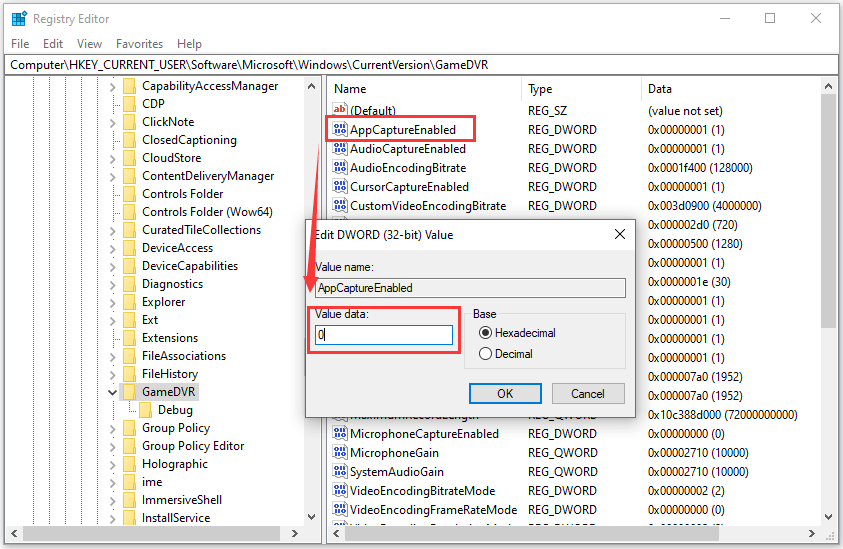Open the Favorites menu

click(x=139, y=44)
